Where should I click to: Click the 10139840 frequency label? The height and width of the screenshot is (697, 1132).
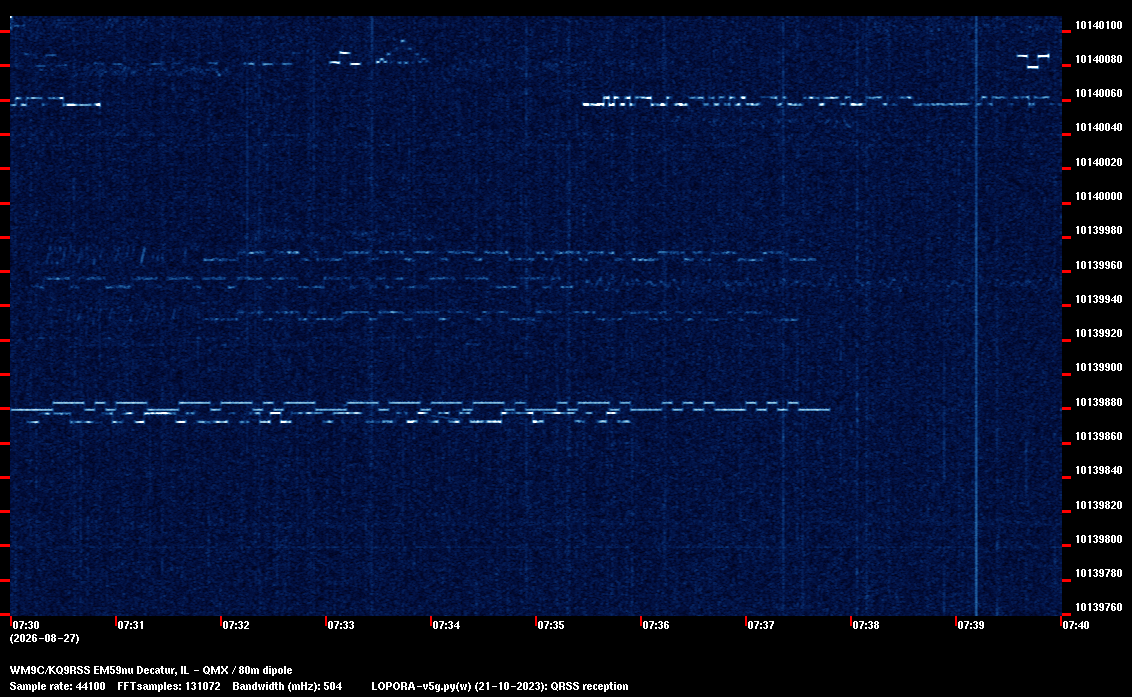click(x=1098, y=469)
